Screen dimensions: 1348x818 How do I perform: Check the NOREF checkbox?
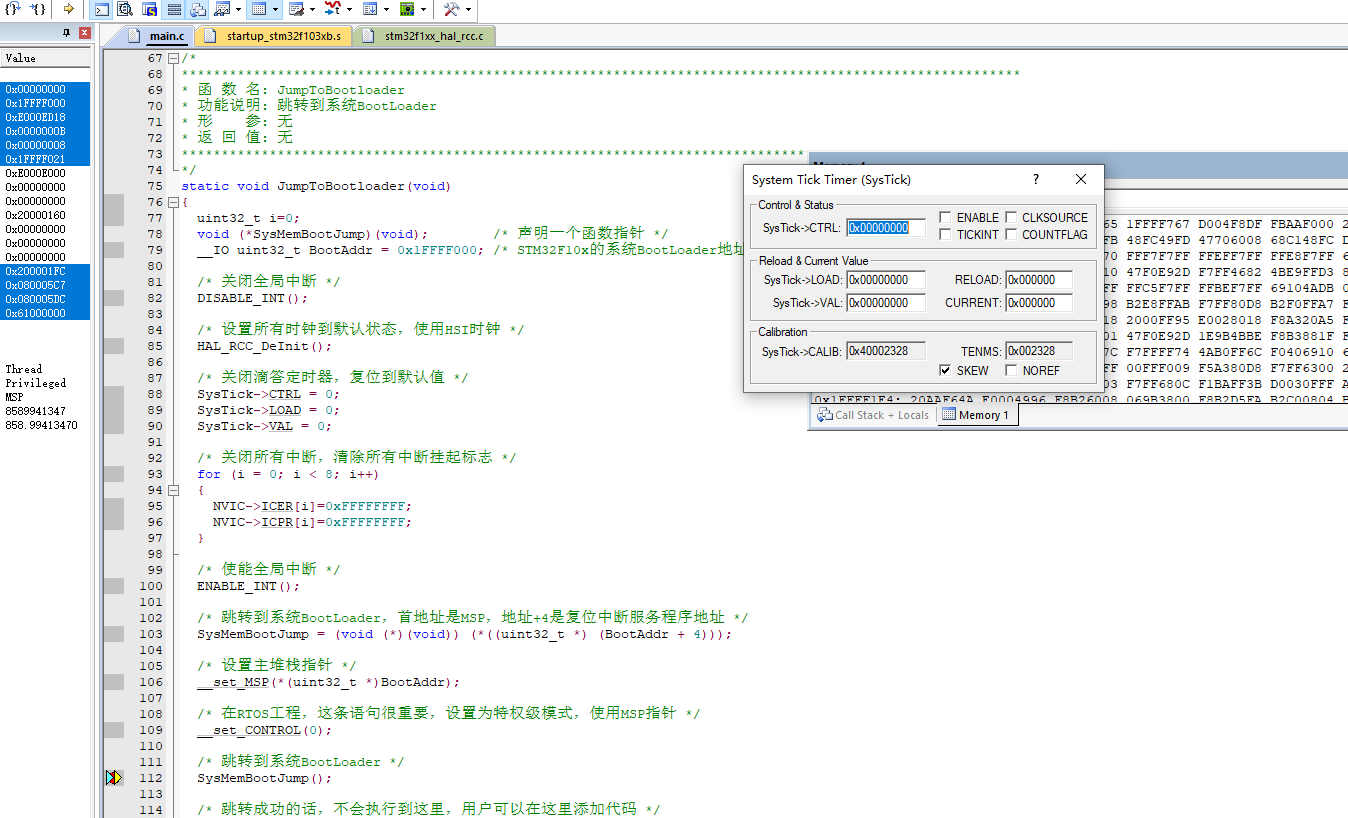click(1011, 370)
